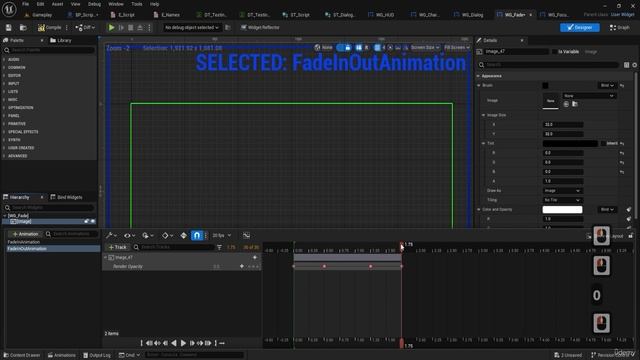Select the WG_Fade root in Hierarchy

point(18,216)
